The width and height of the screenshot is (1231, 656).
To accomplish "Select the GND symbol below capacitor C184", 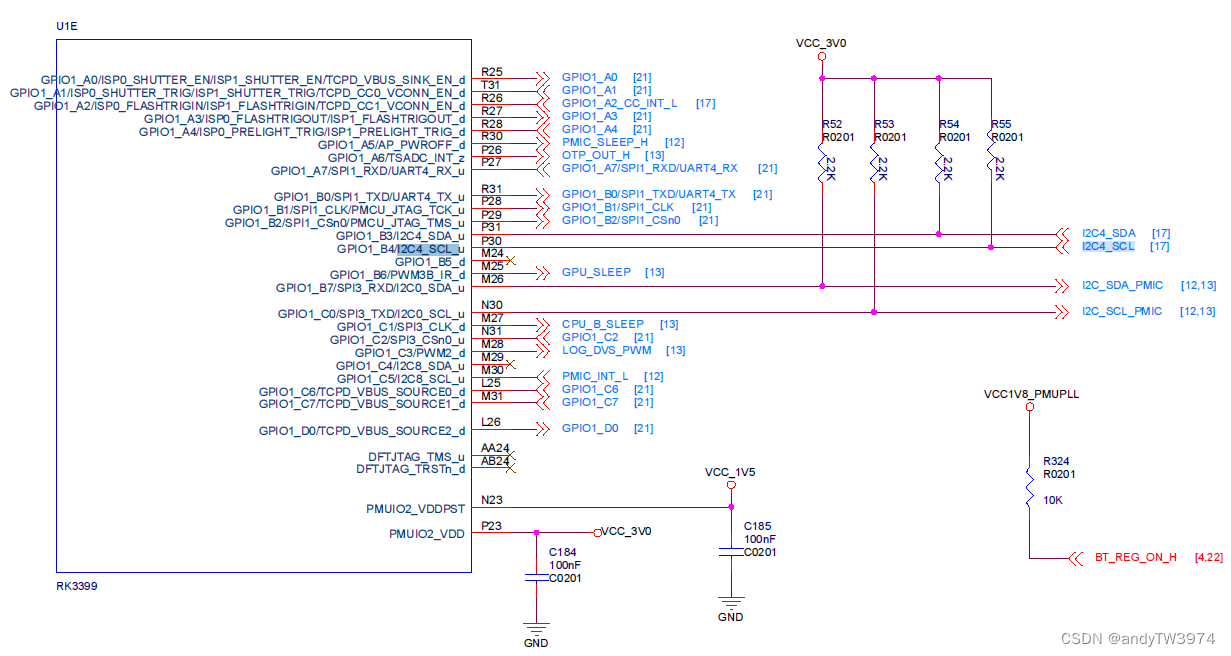I will click(536, 630).
